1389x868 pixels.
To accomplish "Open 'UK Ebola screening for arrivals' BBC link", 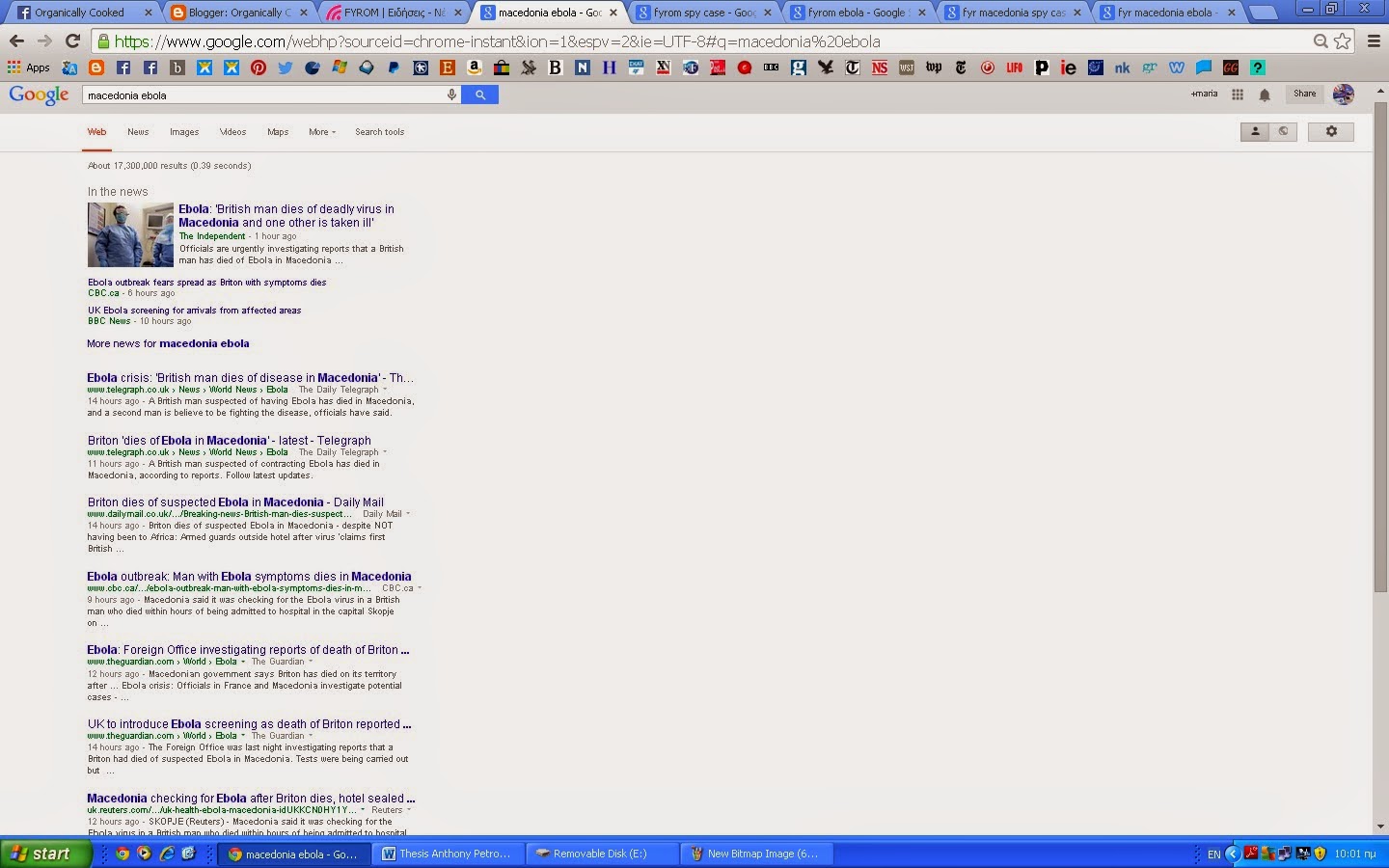I will pos(195,311).
